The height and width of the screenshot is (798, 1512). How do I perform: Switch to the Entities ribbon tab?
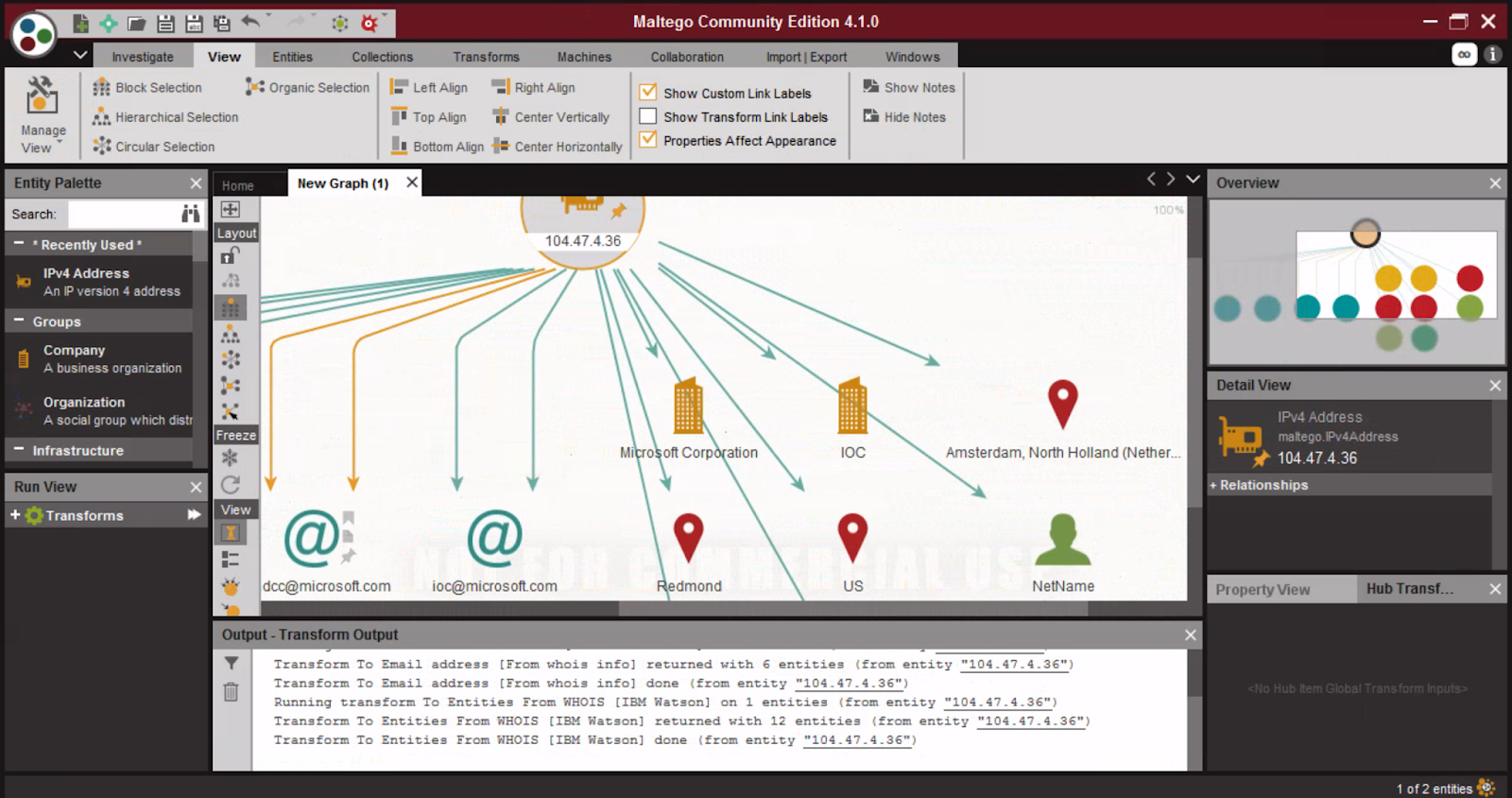[x=292, y=57]
